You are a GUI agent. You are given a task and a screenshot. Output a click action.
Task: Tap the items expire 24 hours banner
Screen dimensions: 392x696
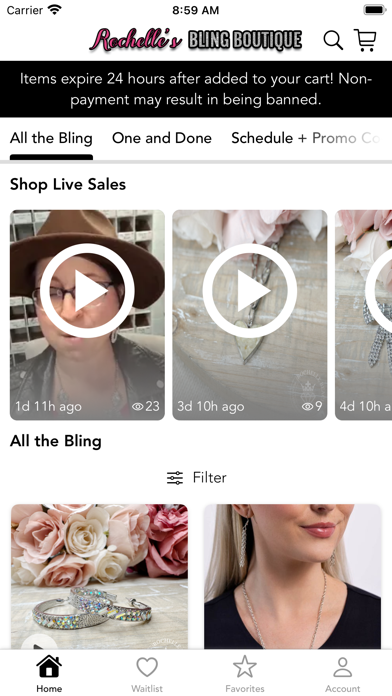196,89
